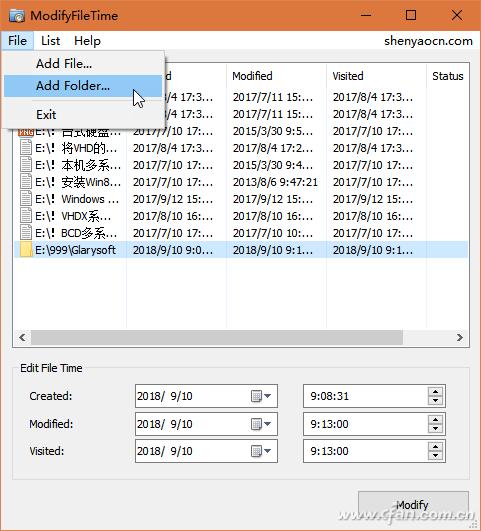Click the file icon of 本机多系 row
The width and height of the screenshot is (481, 531).
(x=26, y=165)
